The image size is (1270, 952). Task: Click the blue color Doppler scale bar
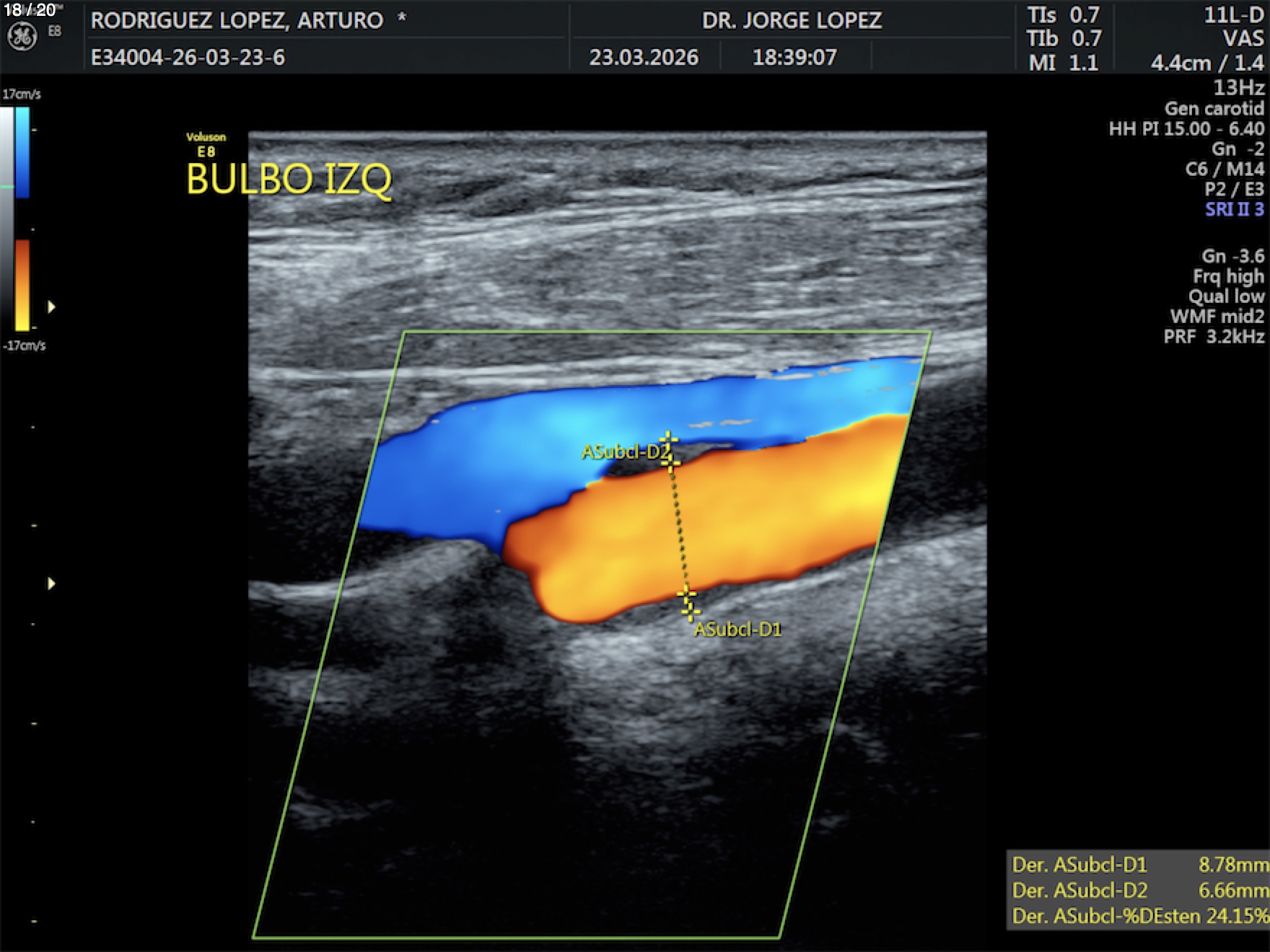(22, 151)
